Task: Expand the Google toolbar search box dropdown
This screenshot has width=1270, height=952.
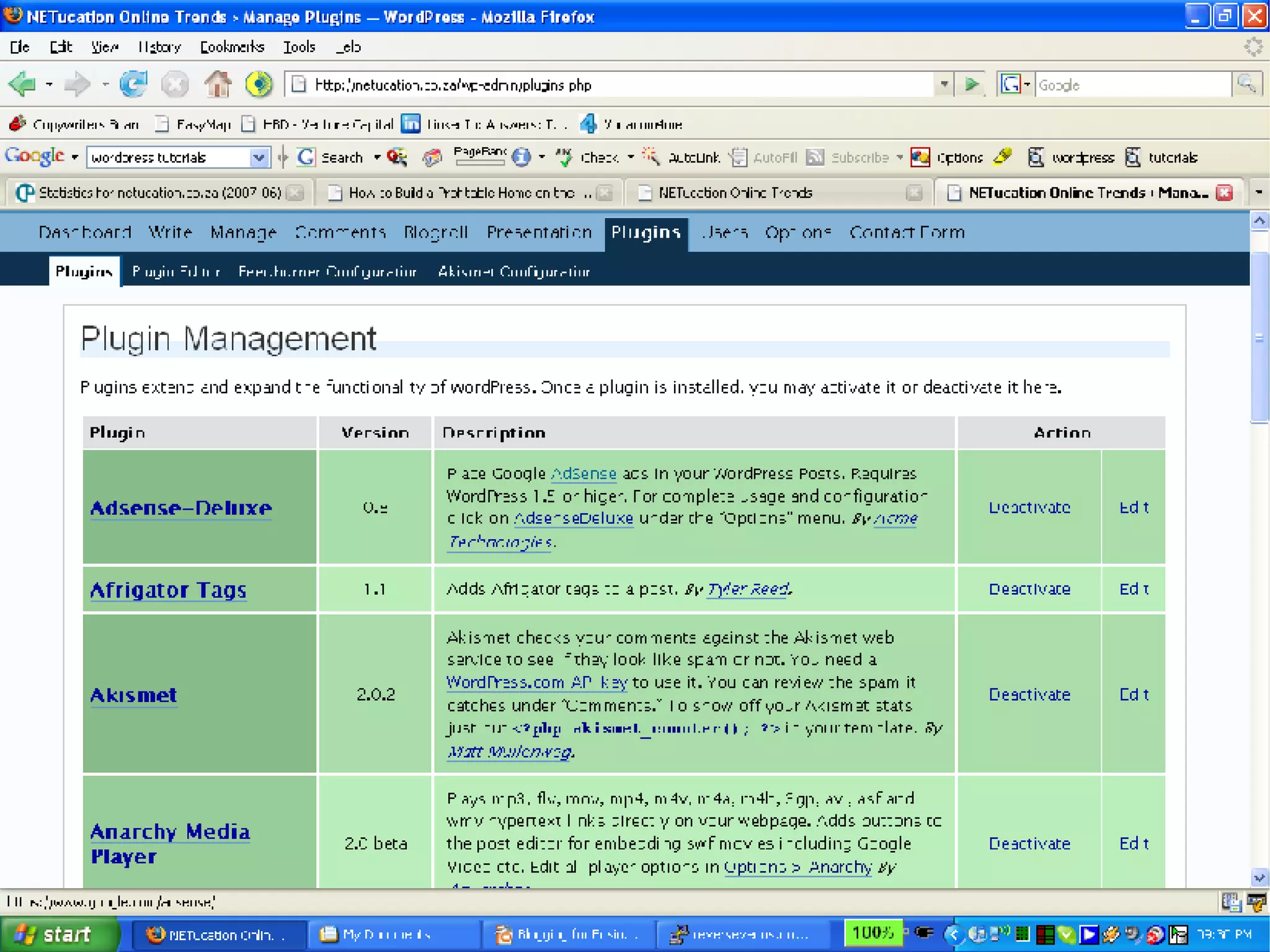Action: [x=259, y=158]
